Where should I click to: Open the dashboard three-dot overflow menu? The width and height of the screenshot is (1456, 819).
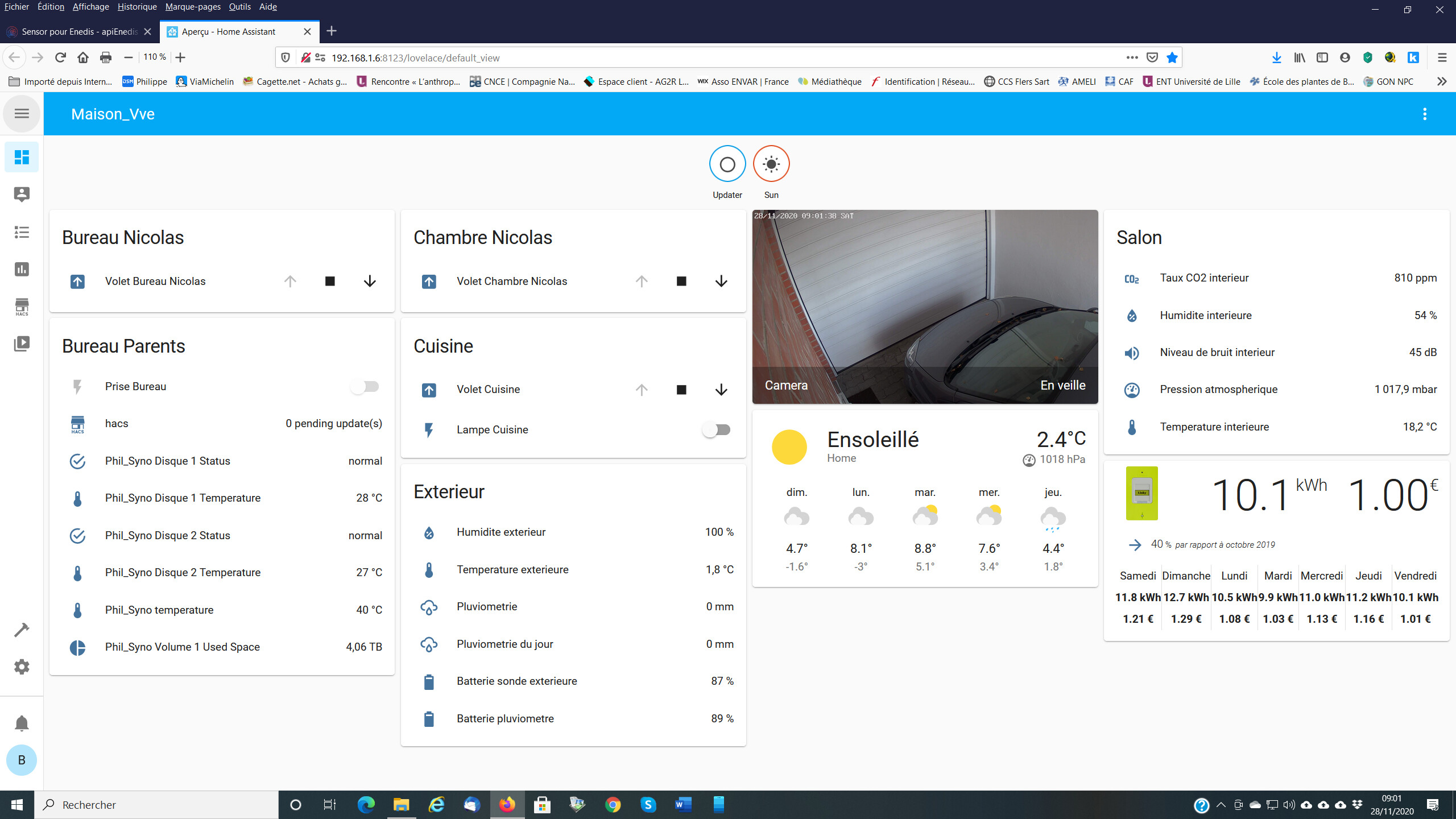(x=1425, y=114)
